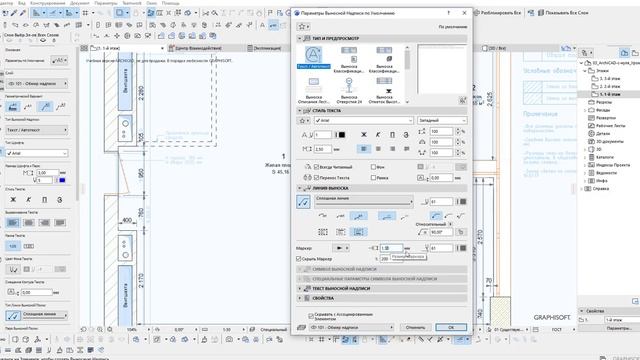
Task: Click the layer icon at the dialog bottom left
Action: coord(301,327)
